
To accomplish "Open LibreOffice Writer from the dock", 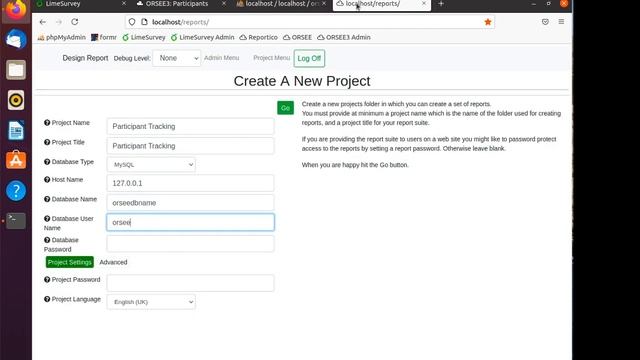I will pos(16,130).
